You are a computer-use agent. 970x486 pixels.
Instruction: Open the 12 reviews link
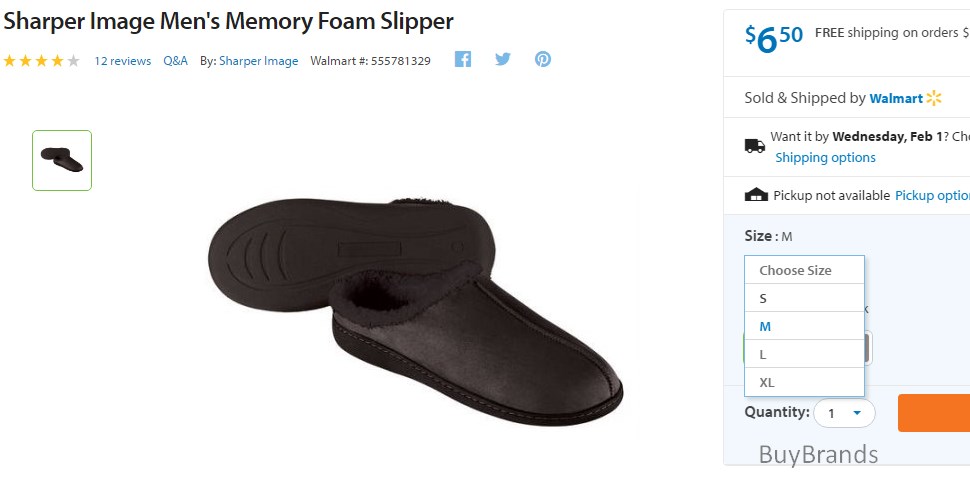tap(122, 61)
